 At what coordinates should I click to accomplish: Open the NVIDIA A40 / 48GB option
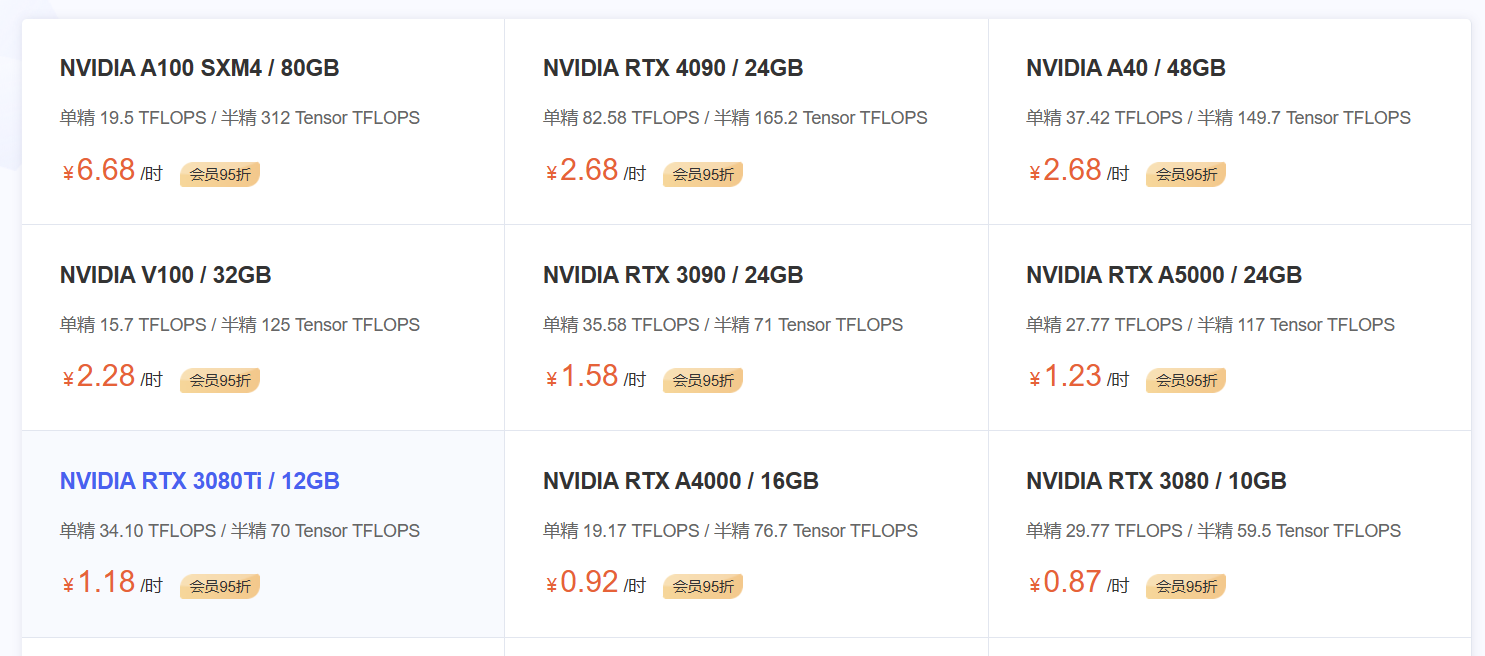pyautogui.click(x=1126, y=68)
